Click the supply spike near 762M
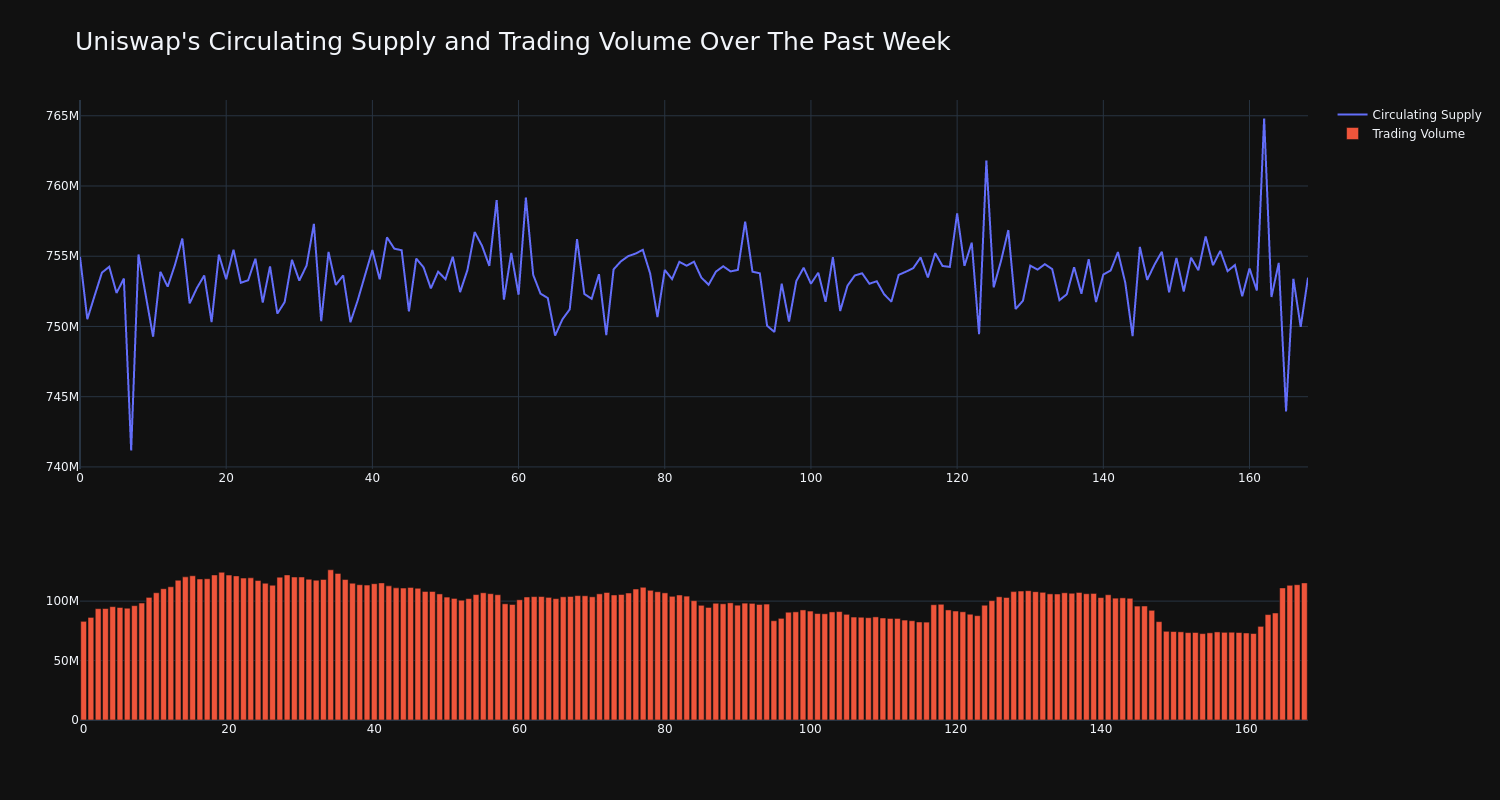This screenshot has height=800, width=1500. [x=986, y=162]
